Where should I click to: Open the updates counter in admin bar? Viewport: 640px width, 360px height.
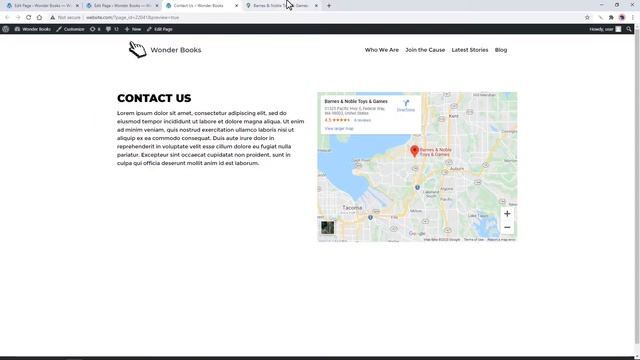95,29
